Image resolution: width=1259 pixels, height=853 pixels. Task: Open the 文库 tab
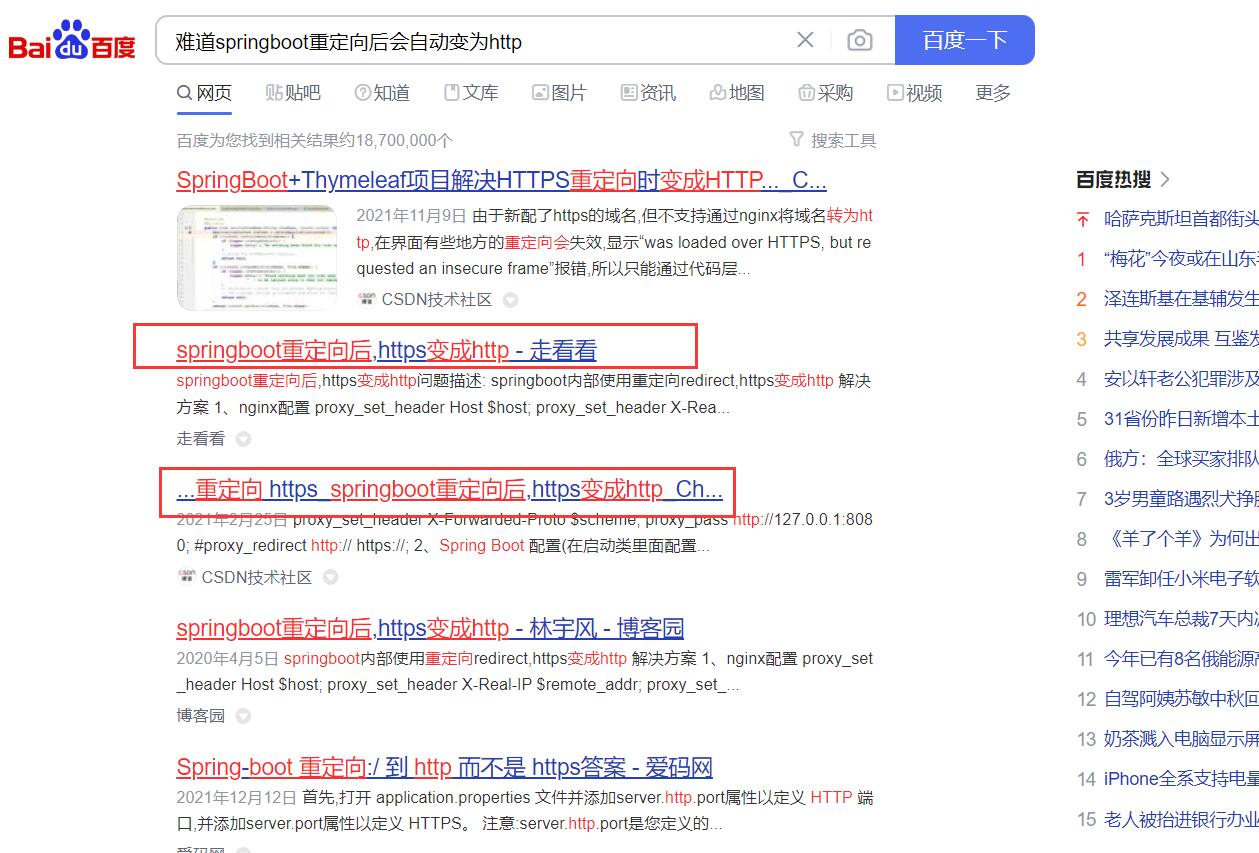click(471, 93)
